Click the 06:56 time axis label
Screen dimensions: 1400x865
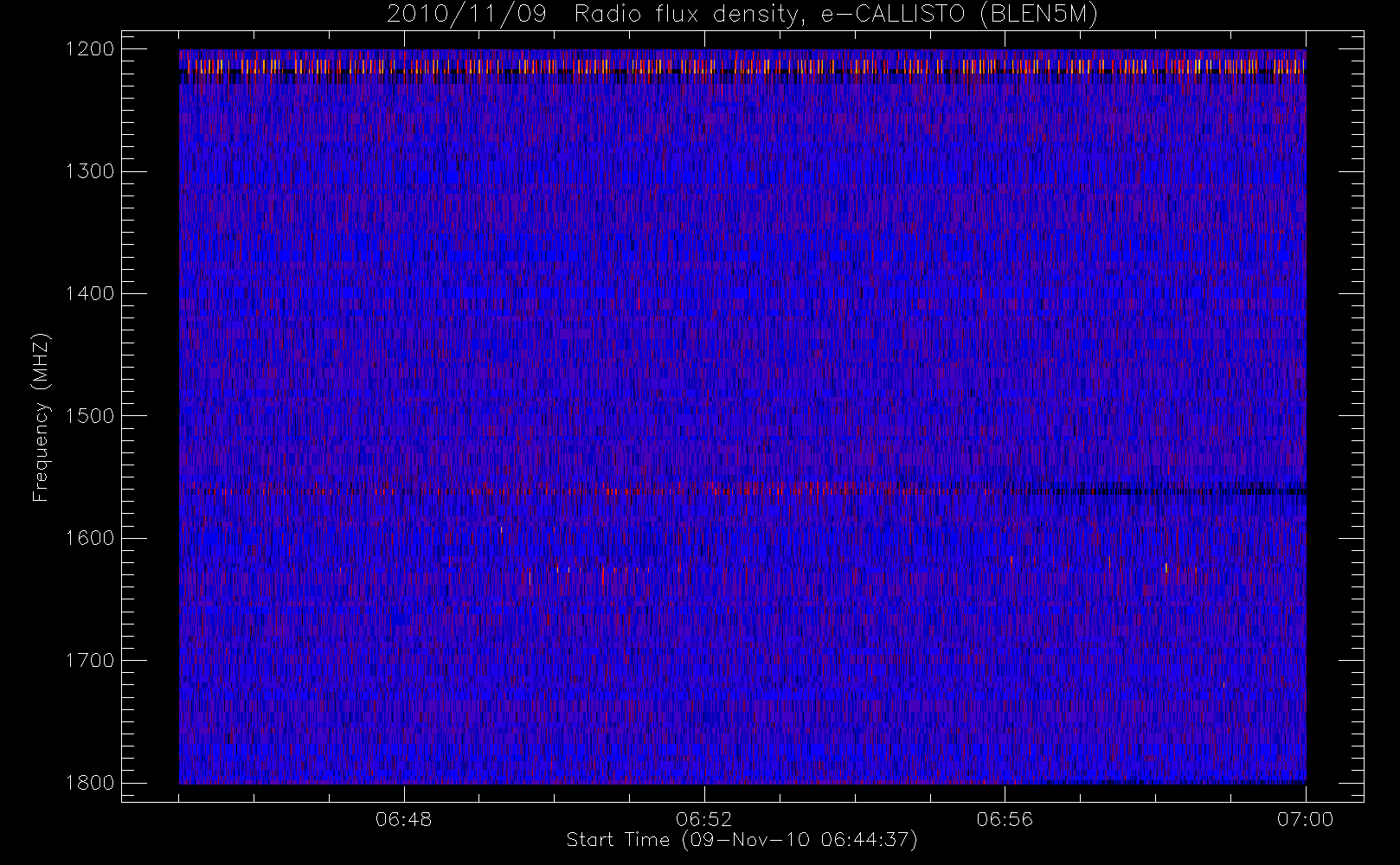point(1005,819)
